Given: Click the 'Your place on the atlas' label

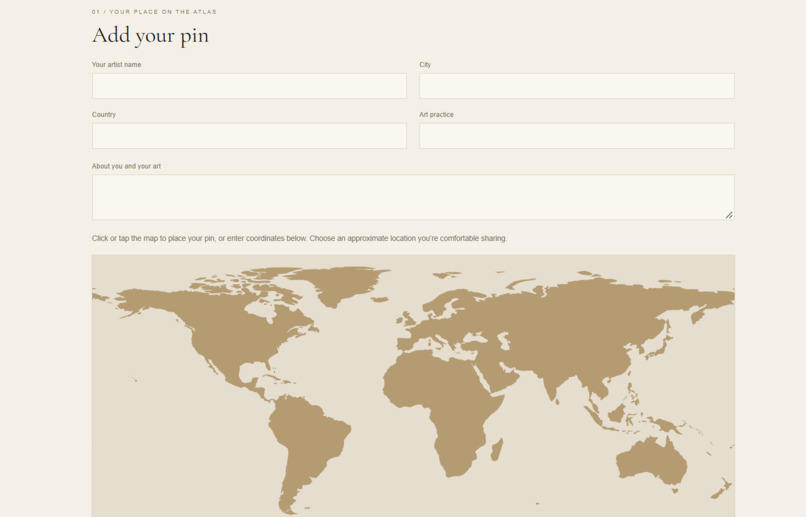Looking at the screenshot, I should 154,12.
